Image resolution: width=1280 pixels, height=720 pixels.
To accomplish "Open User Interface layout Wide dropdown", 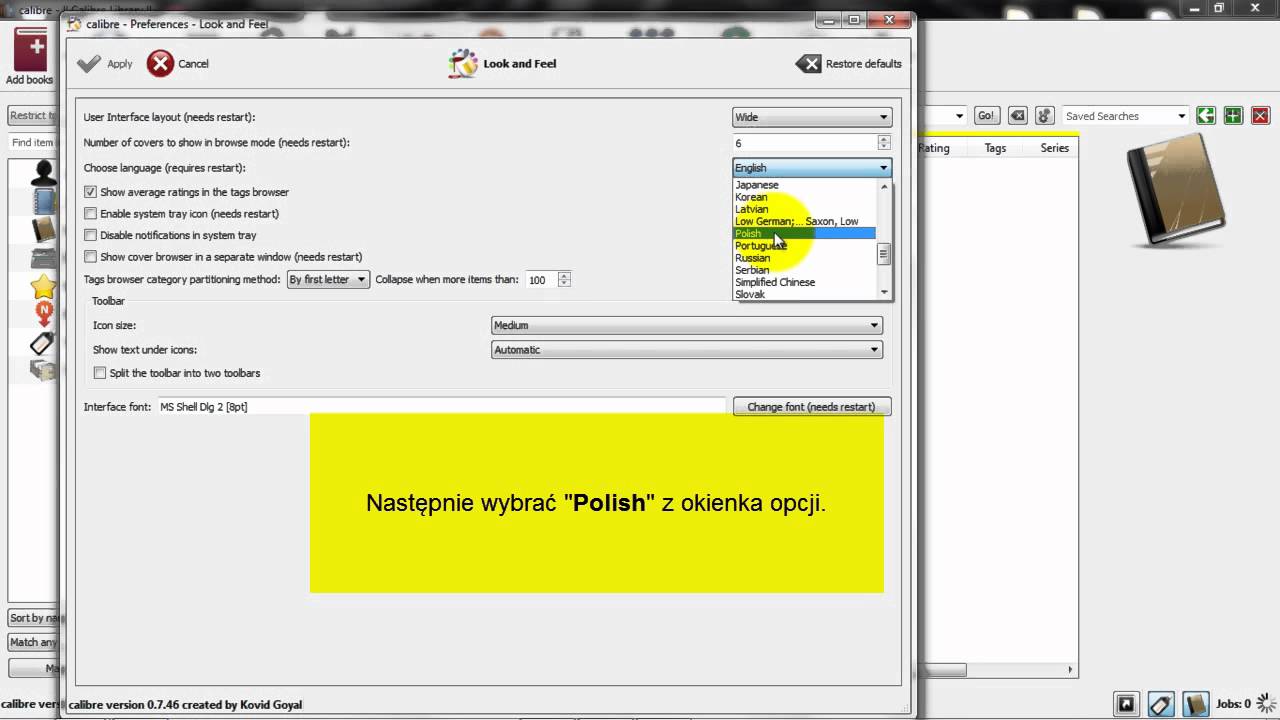I will coord(811,117).
